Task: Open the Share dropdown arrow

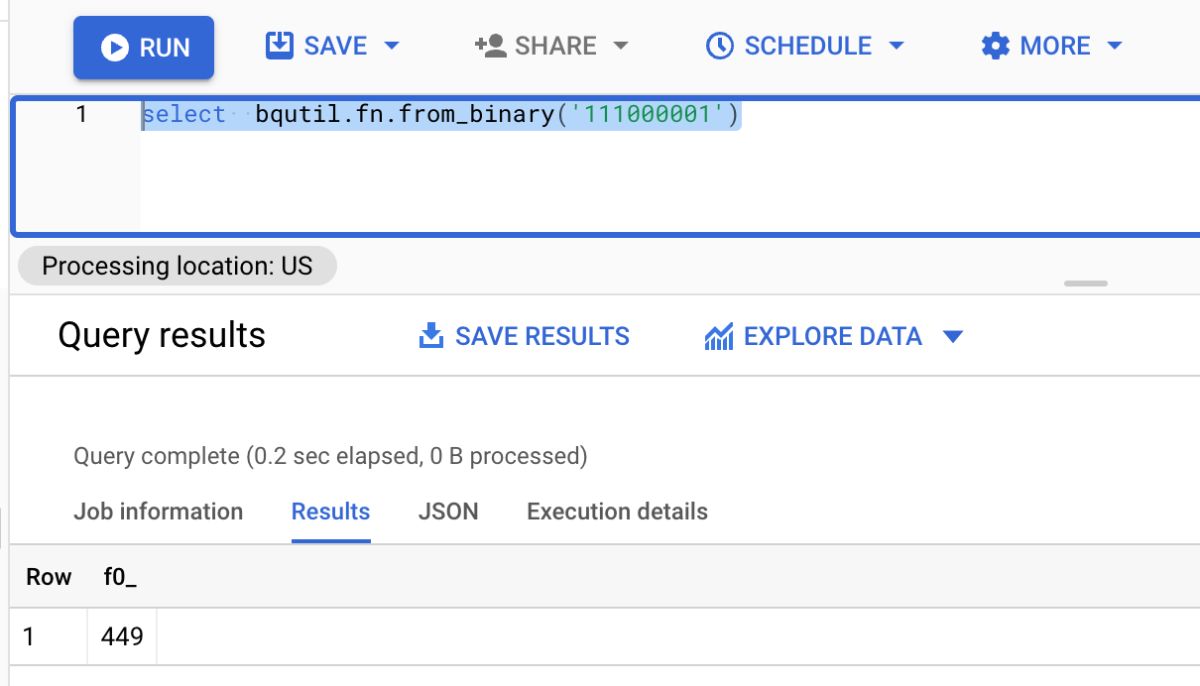Action: coord(620,46)
